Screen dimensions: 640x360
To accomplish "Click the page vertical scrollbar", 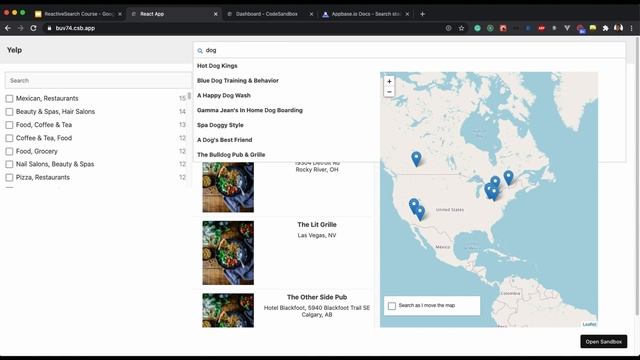I will (637, 176).
